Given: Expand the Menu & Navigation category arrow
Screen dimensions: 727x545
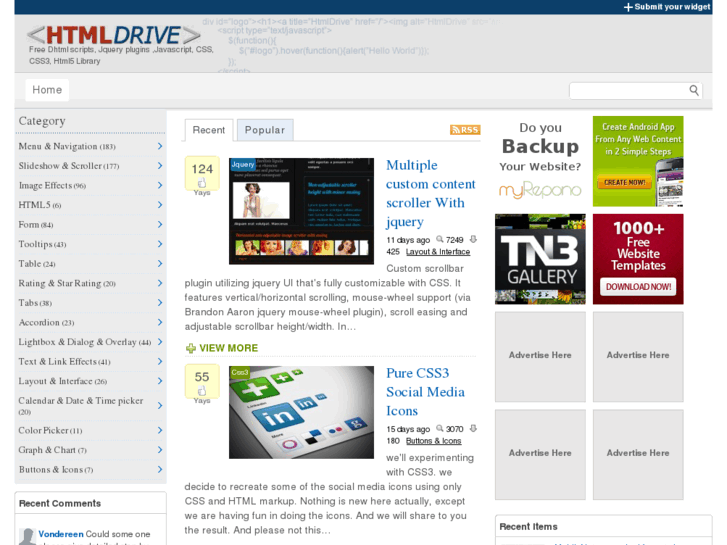Looking at the screenshot, I should (160, 146).
